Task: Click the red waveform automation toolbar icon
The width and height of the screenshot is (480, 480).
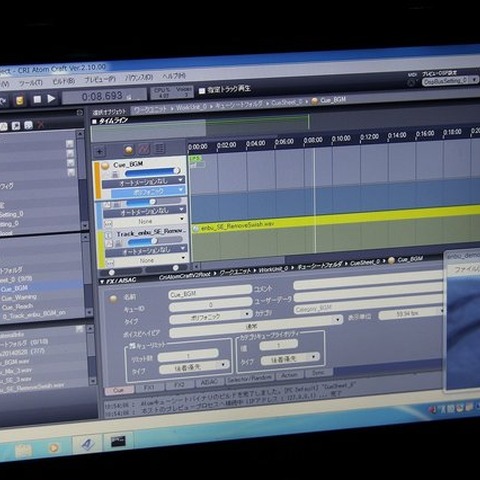Action: 144,149
